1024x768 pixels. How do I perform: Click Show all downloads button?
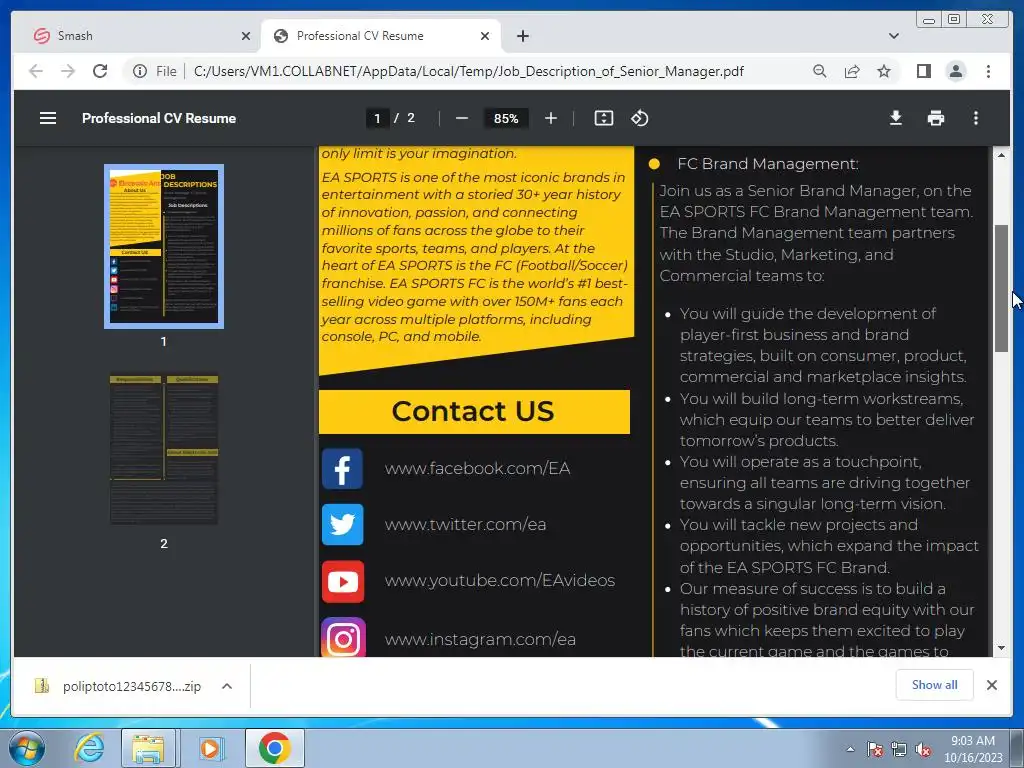935,684
